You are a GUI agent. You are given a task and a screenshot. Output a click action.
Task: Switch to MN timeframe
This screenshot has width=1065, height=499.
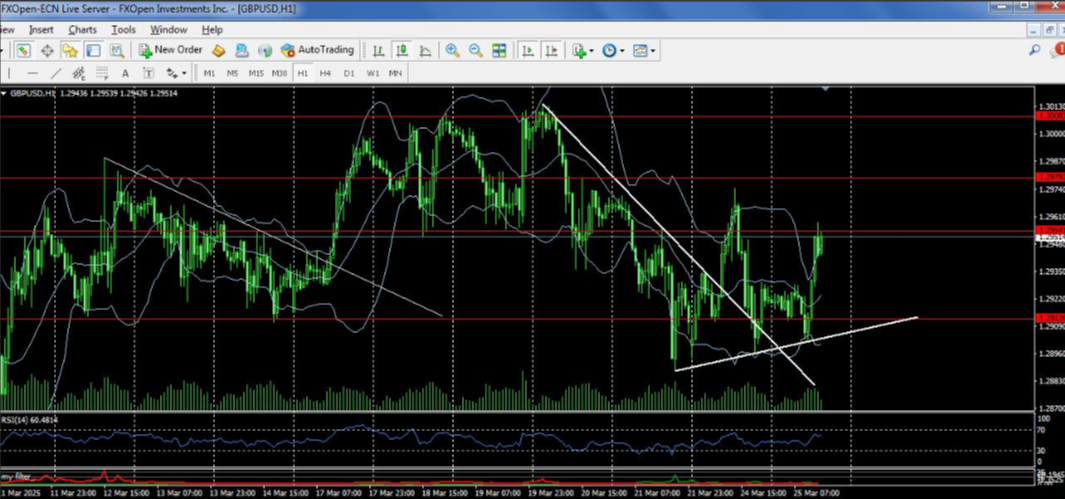[395, 73]
